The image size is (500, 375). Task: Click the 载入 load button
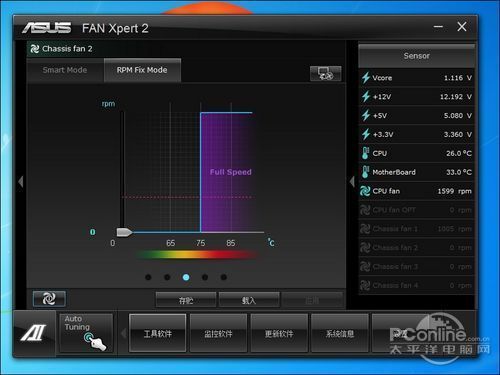(249, 300)
